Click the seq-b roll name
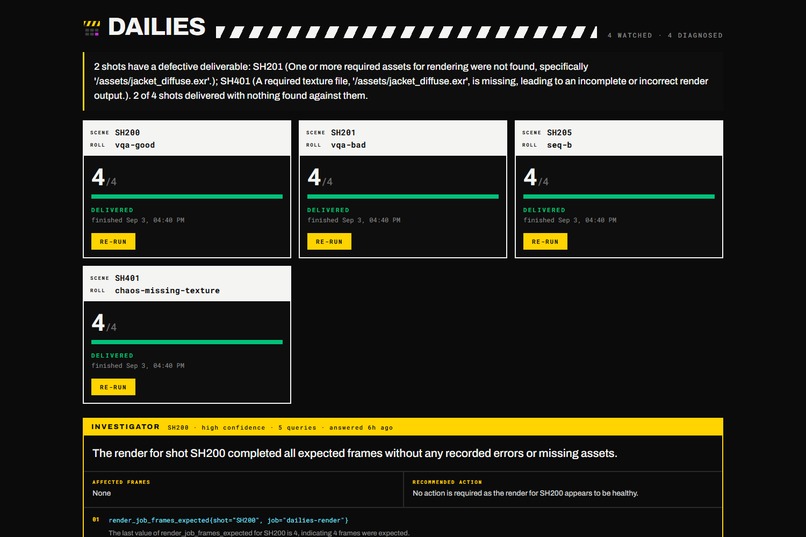Image resolution: width=806 pixels, height=537 pixels. coord(559,145)
